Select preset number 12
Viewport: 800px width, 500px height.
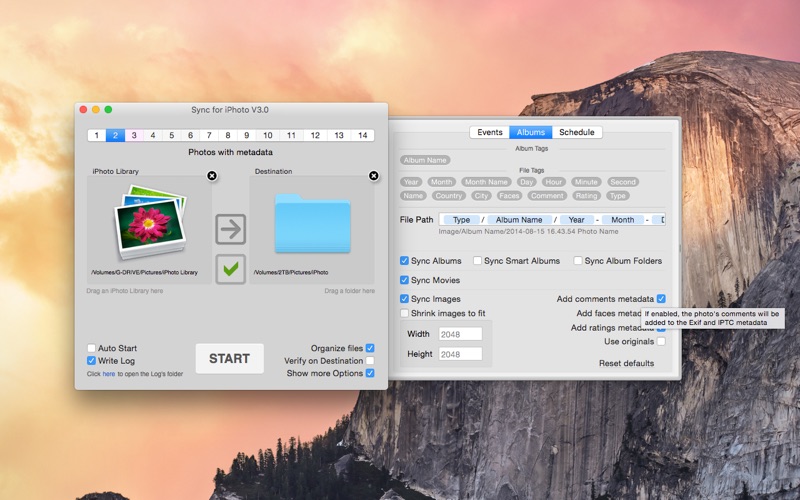315,135
